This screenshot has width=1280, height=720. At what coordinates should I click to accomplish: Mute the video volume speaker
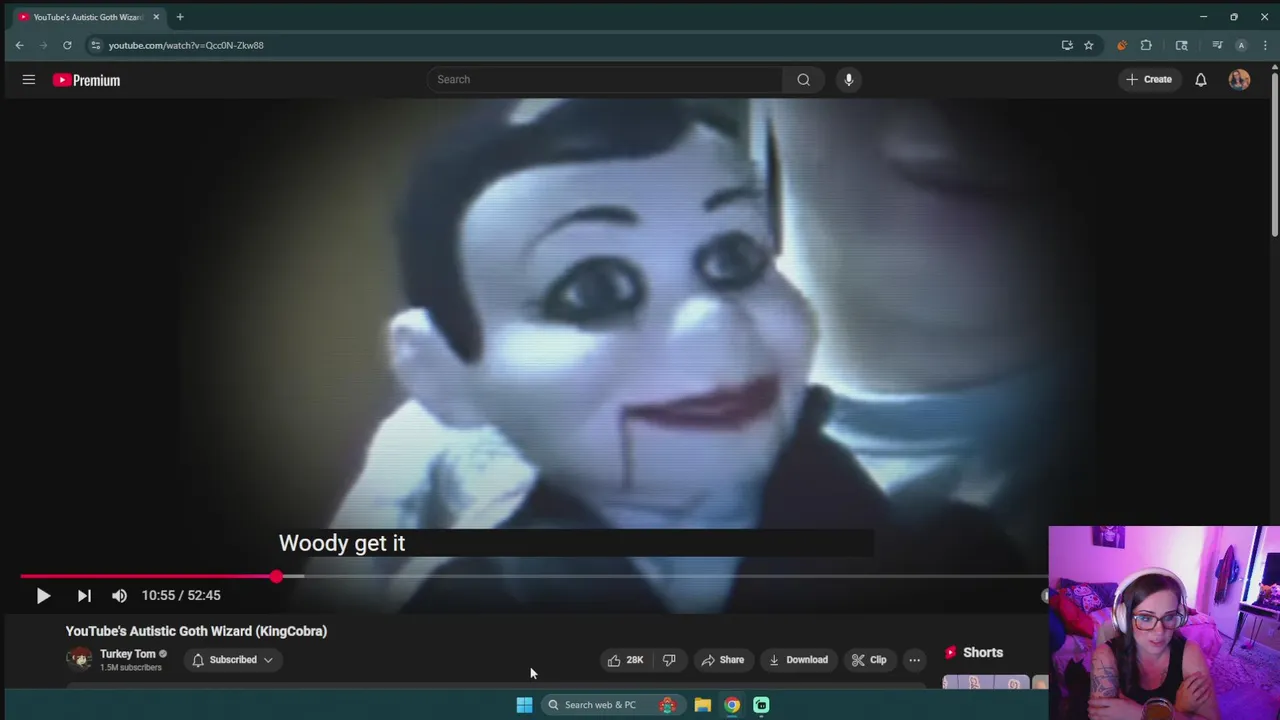[119, 596]
